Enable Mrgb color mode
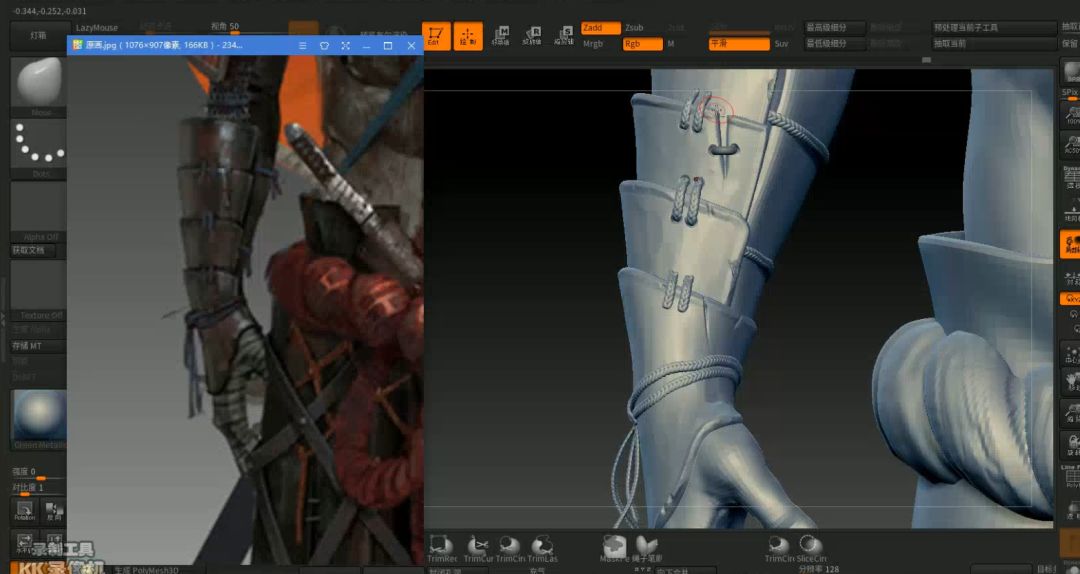Screen dimensions: 1080x574 [x=593, y=43]
